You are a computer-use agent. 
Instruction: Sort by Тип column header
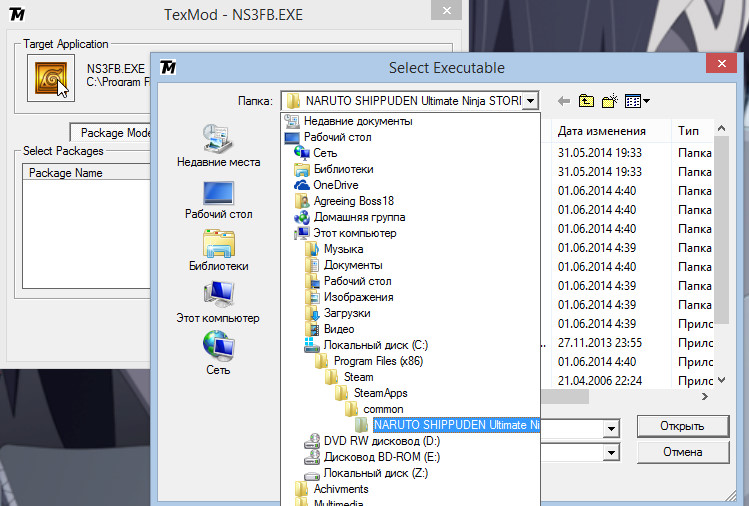tap(692, 131)
